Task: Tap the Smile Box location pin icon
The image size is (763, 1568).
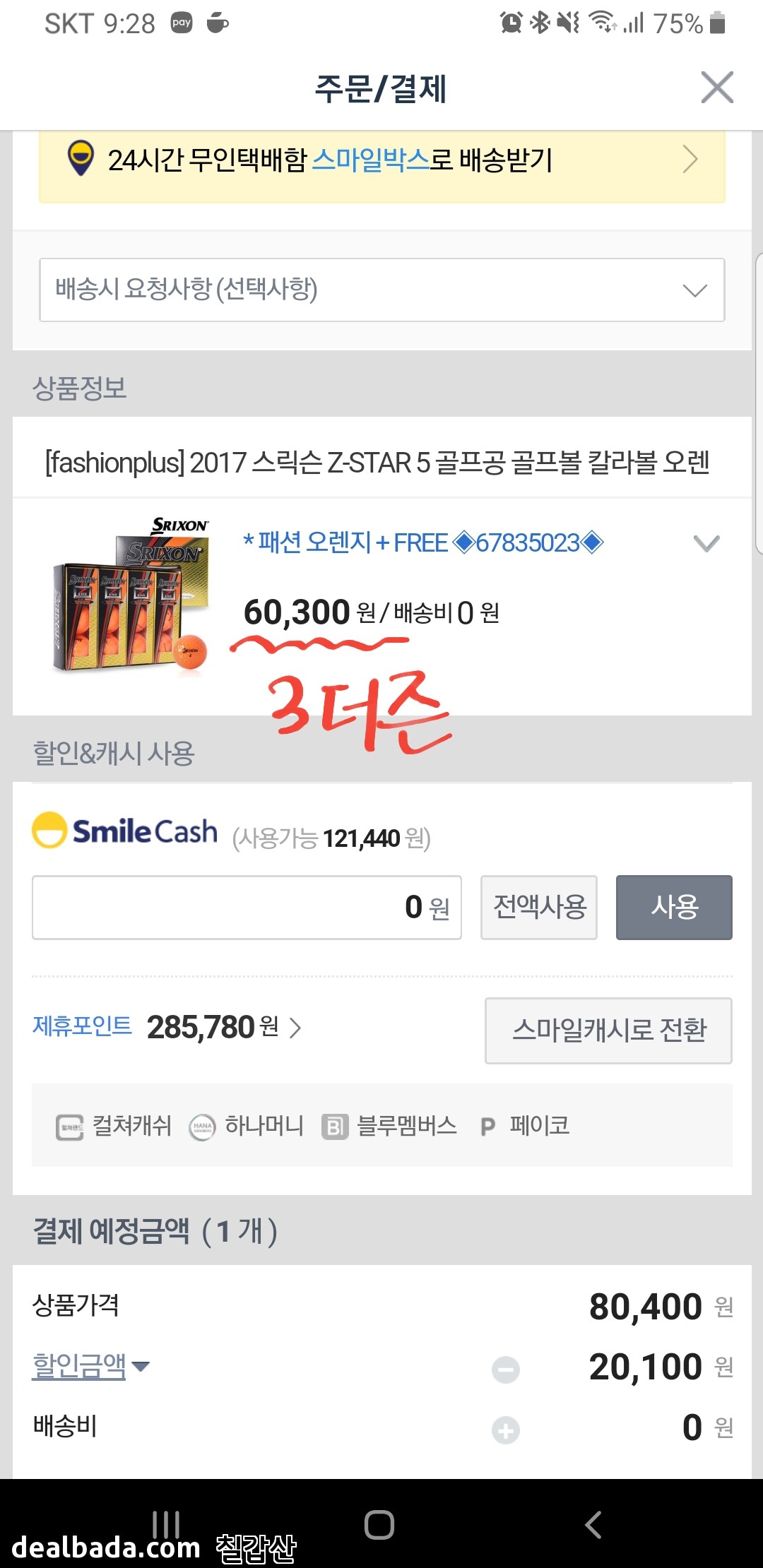Action: (81, 158)
